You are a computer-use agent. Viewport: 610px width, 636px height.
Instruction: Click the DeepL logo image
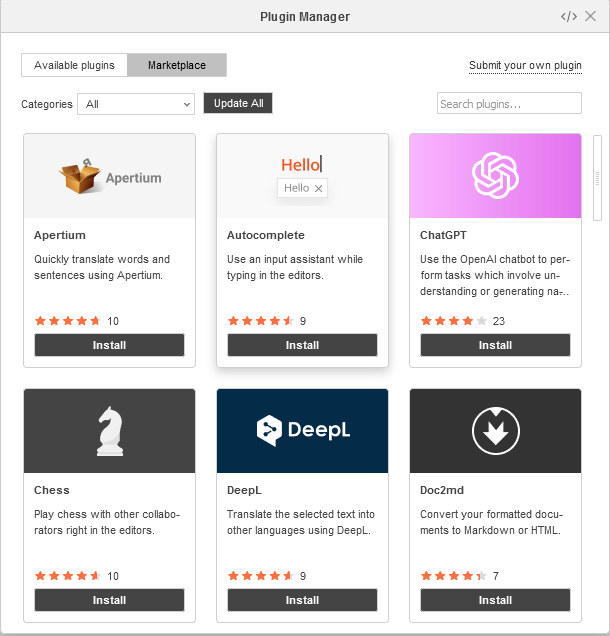click(x=303, y=430)
